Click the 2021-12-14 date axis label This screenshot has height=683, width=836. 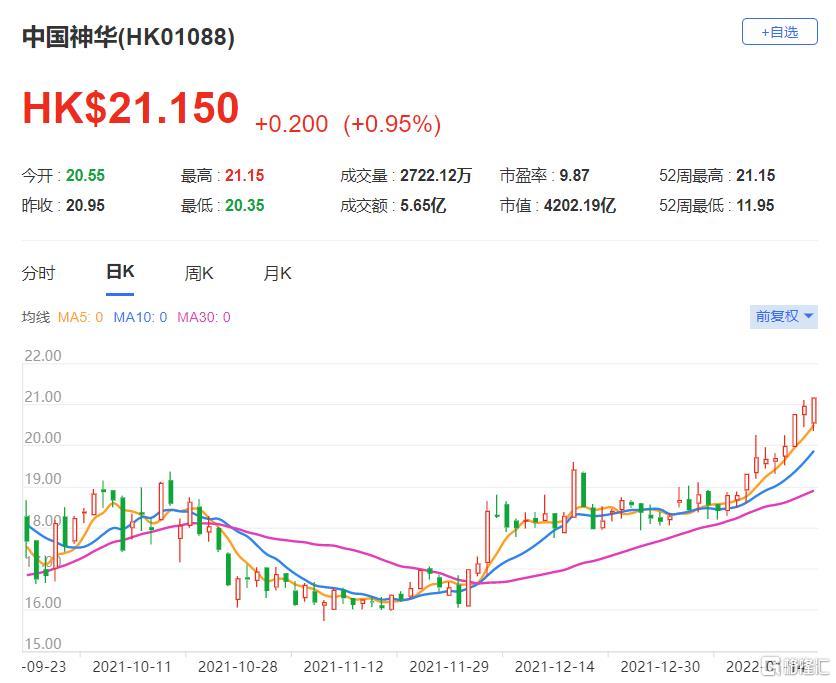(554, 666)
